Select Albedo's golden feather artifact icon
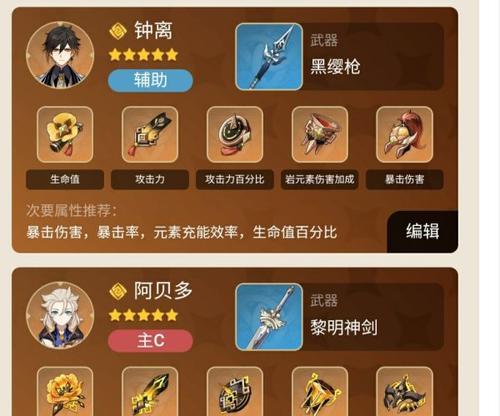Screen dimensions: 500x416 pyautogui.click(x=150, y=391)
